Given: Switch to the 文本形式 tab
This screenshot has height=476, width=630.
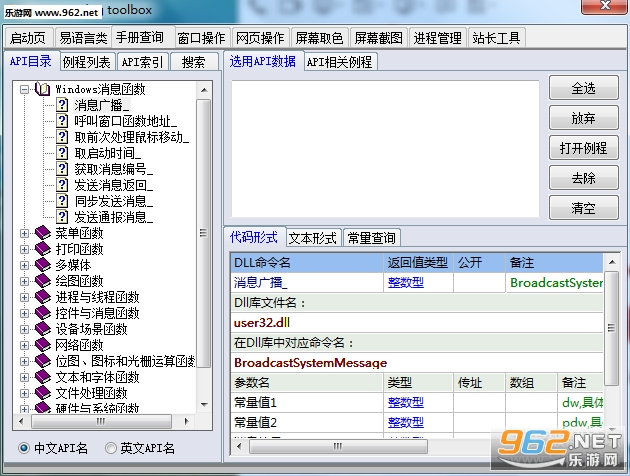Looking at the screenshot, I should [313, 238].
